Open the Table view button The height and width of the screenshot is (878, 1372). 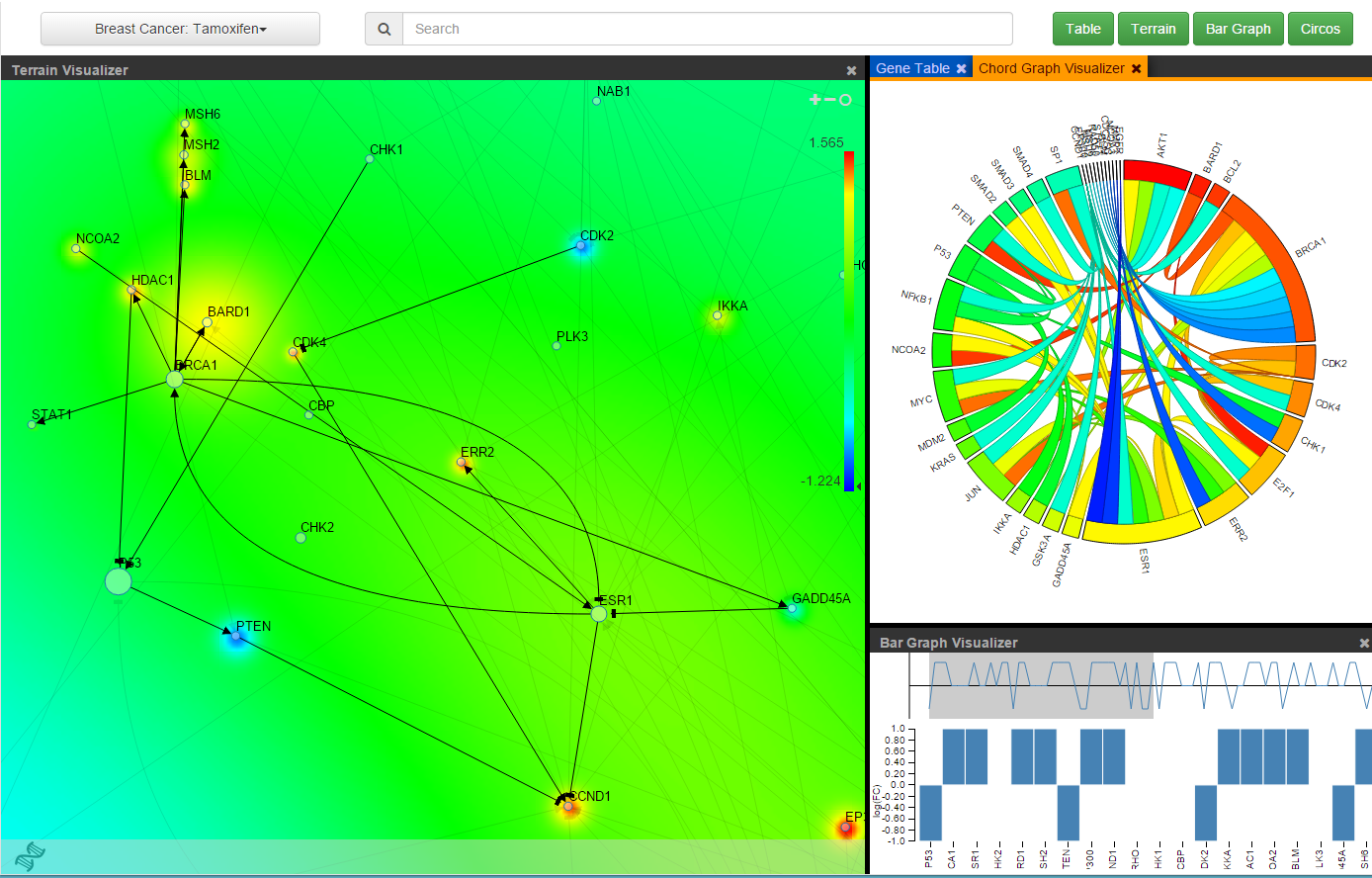(x=1083, y=29)
